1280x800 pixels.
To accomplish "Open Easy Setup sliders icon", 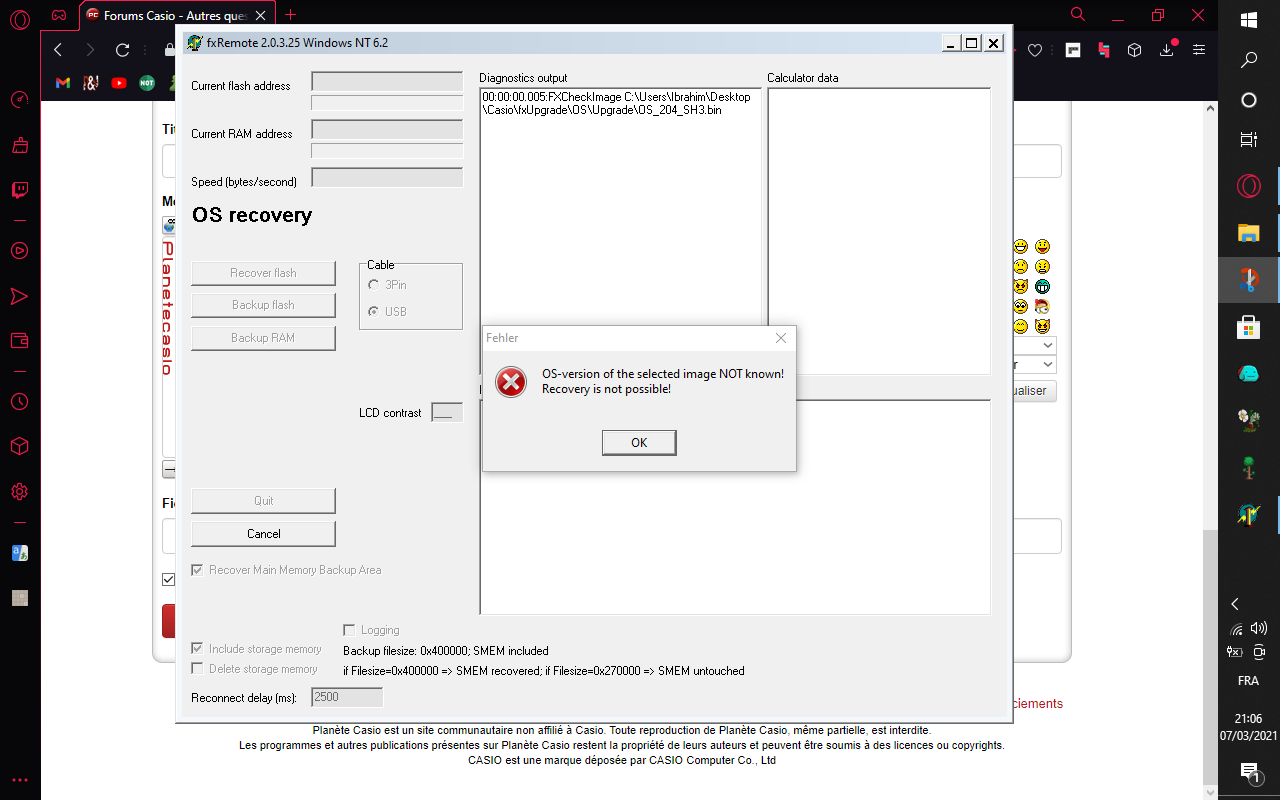I will pyautogui.click(x=1199, y=50).
